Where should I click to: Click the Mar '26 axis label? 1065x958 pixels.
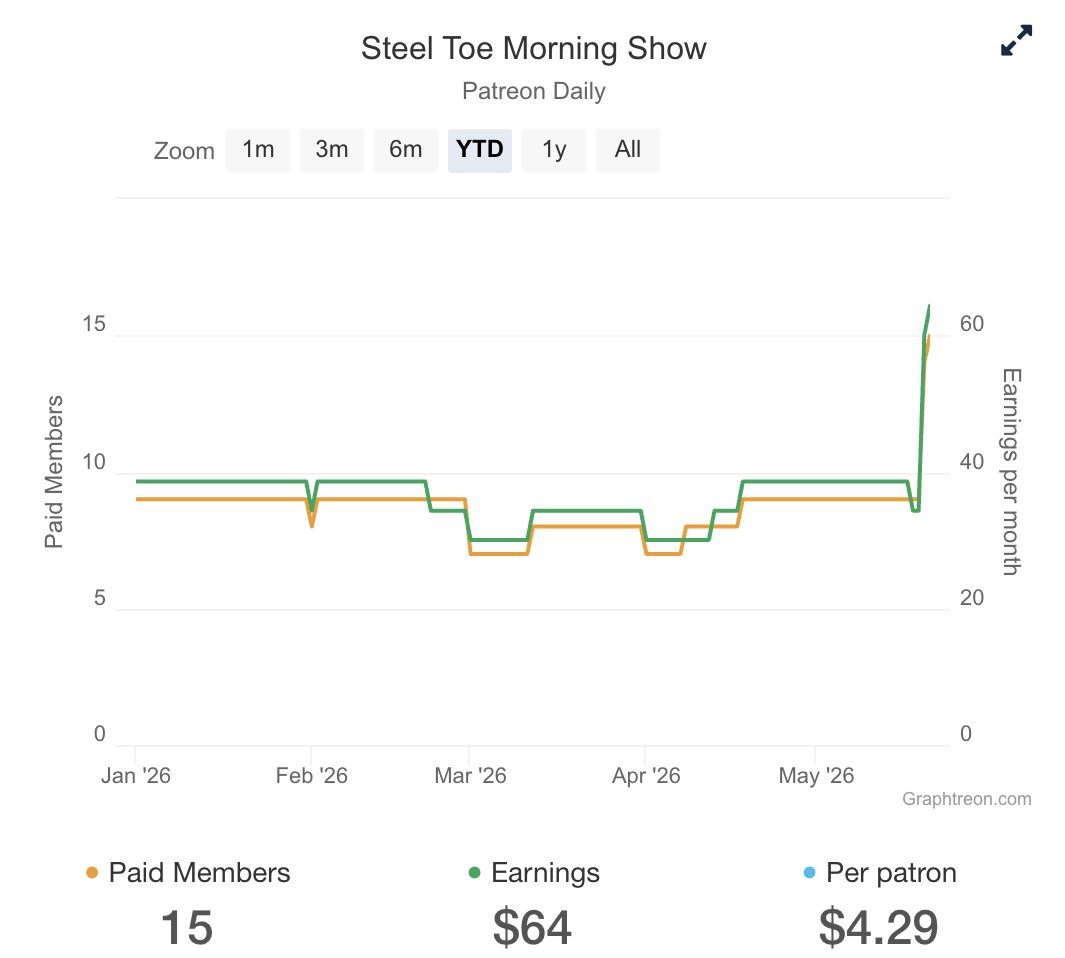pyautogui.click(x=471, y=776)
